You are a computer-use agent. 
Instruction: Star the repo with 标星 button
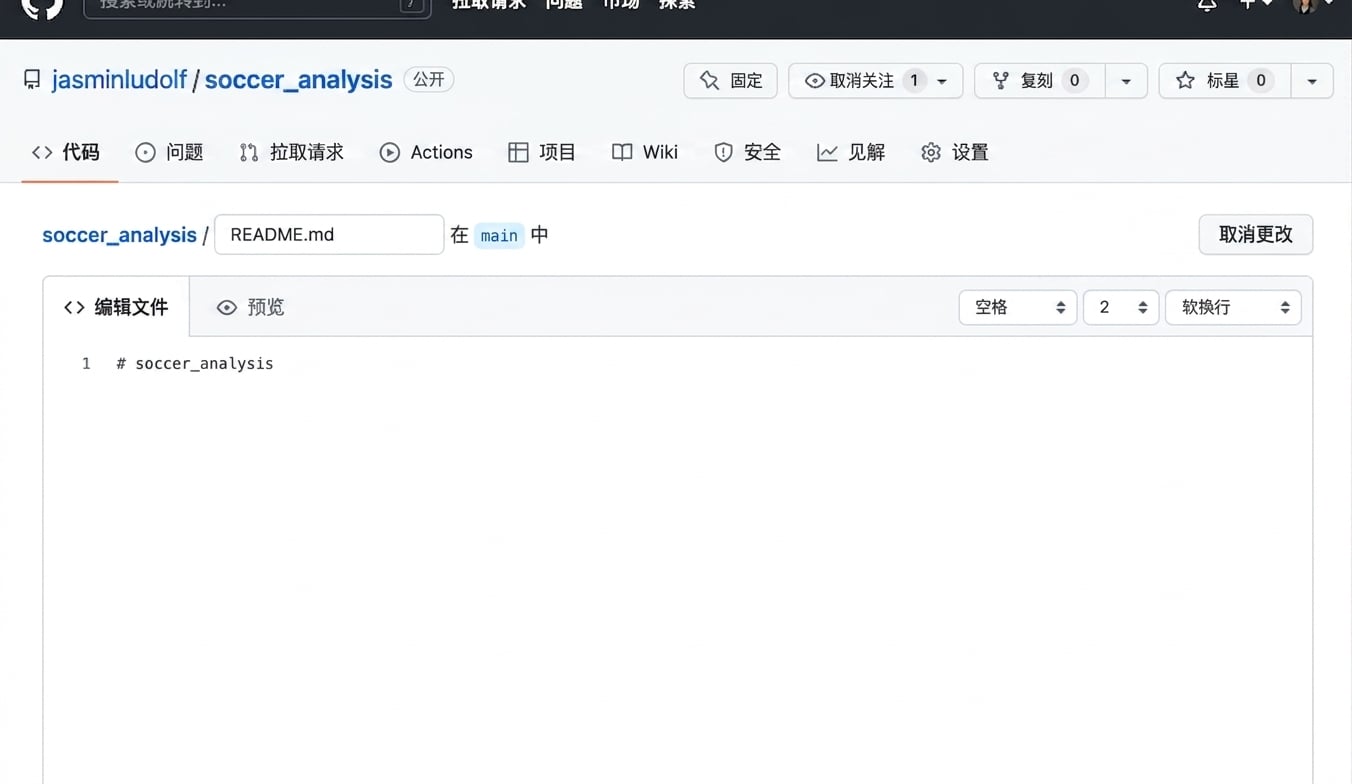[x=1225, y=81]
